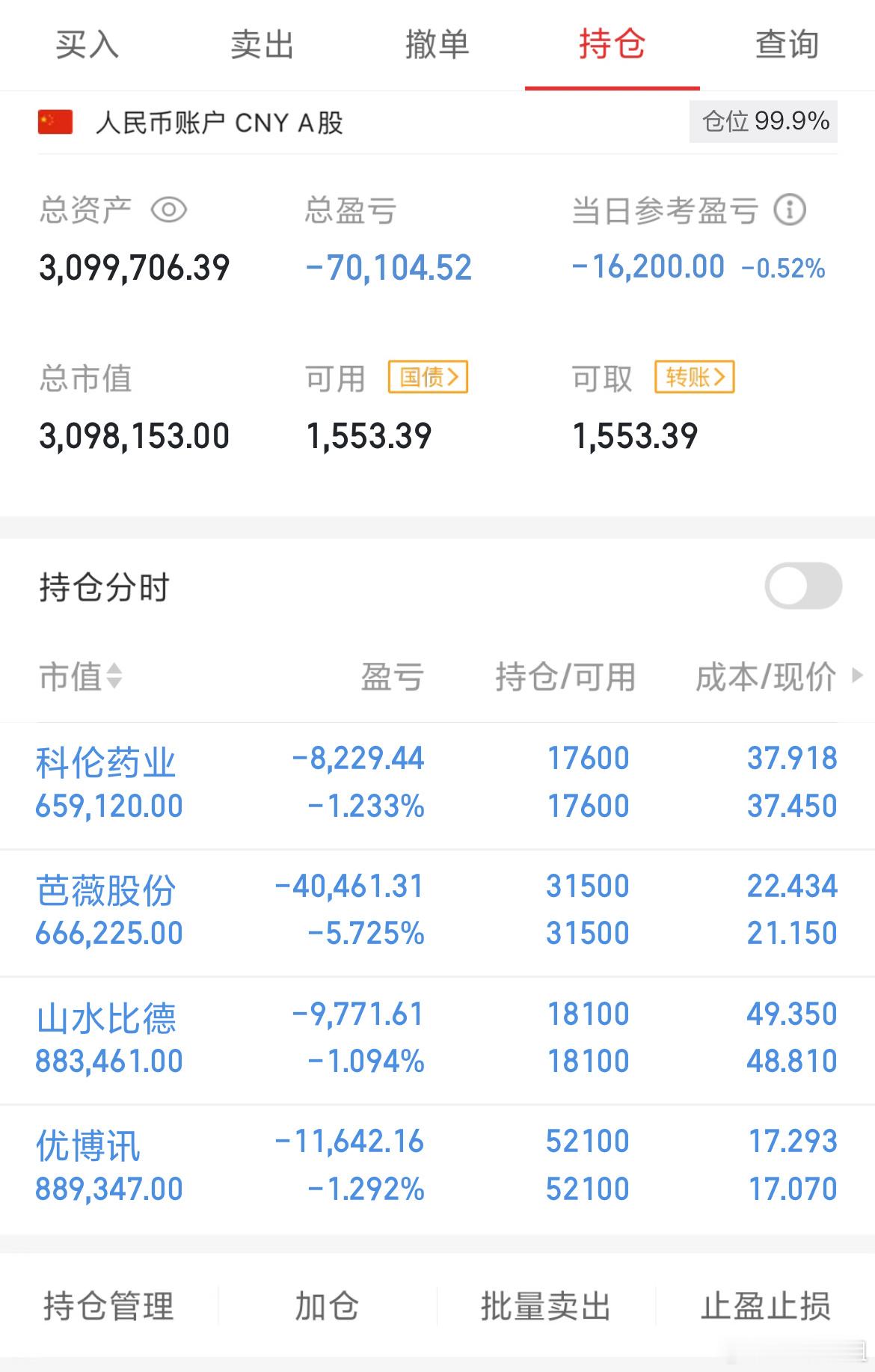Sort holdings by 市值 arrows
The image size is (875, 1372).
pyautogui.click(x=114, y=676)
